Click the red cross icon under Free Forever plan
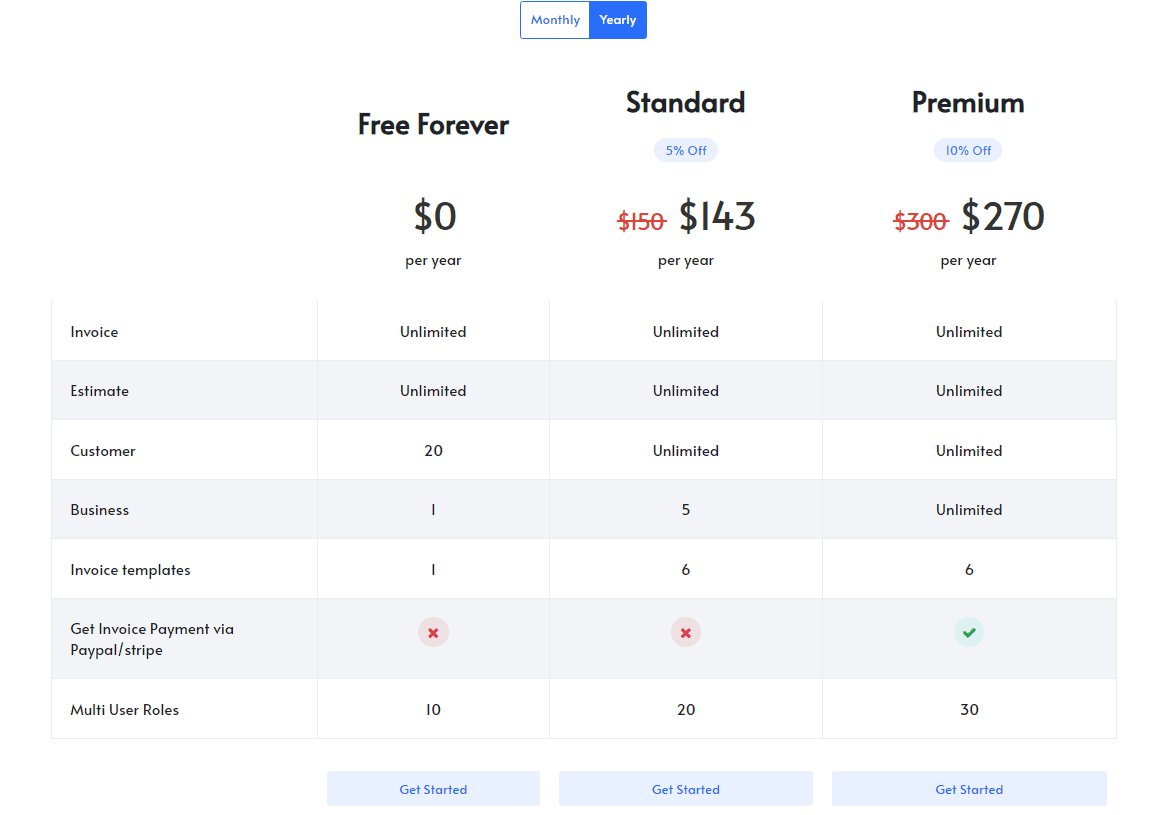Image resolution: width=1150 pixels, height=815 pixels. click(433, 632)
